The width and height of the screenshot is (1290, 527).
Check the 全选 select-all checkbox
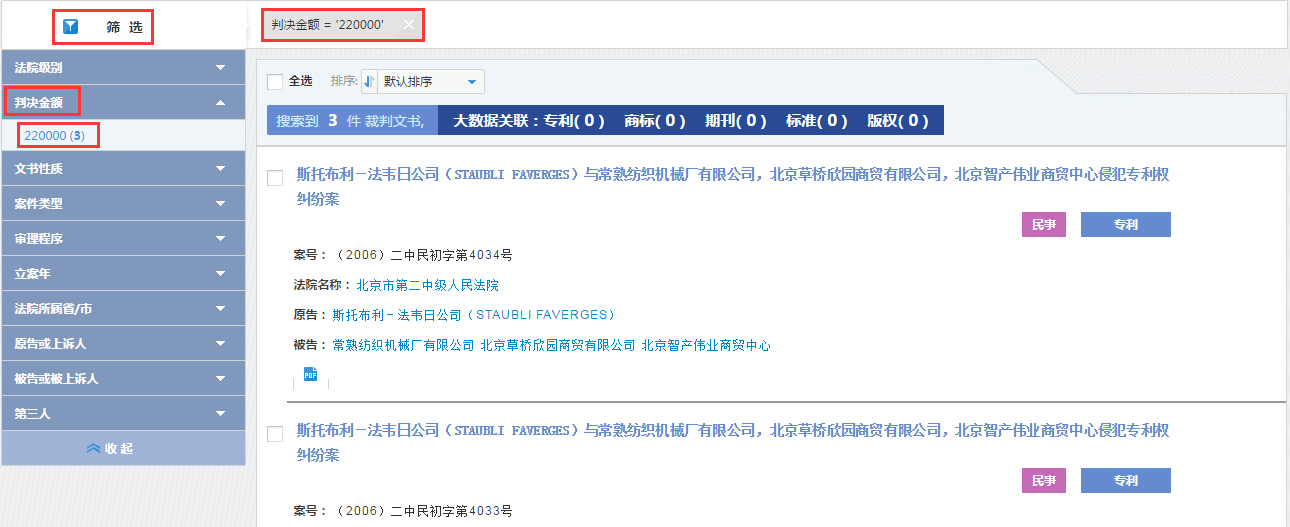(x=275, y=82)
